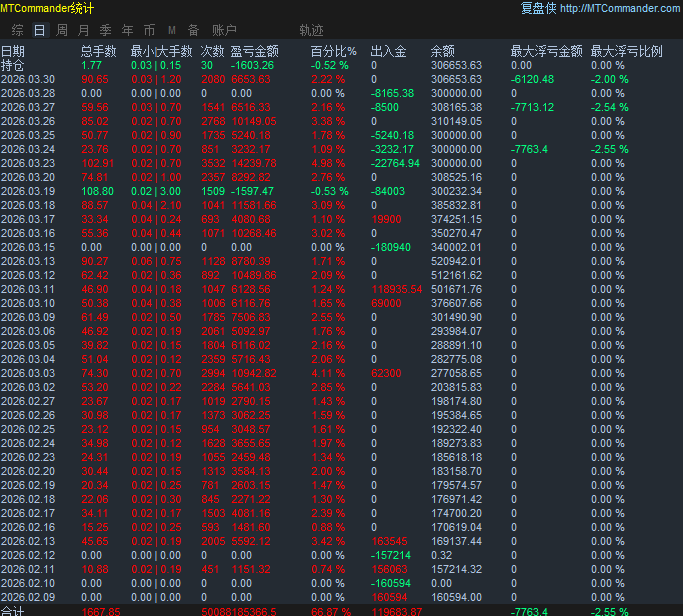Image resolution: width=683 pixels, height=616 pixels.
Task: Click balance 385832.81 on 2026.03.18
Action: coord(456,205)
